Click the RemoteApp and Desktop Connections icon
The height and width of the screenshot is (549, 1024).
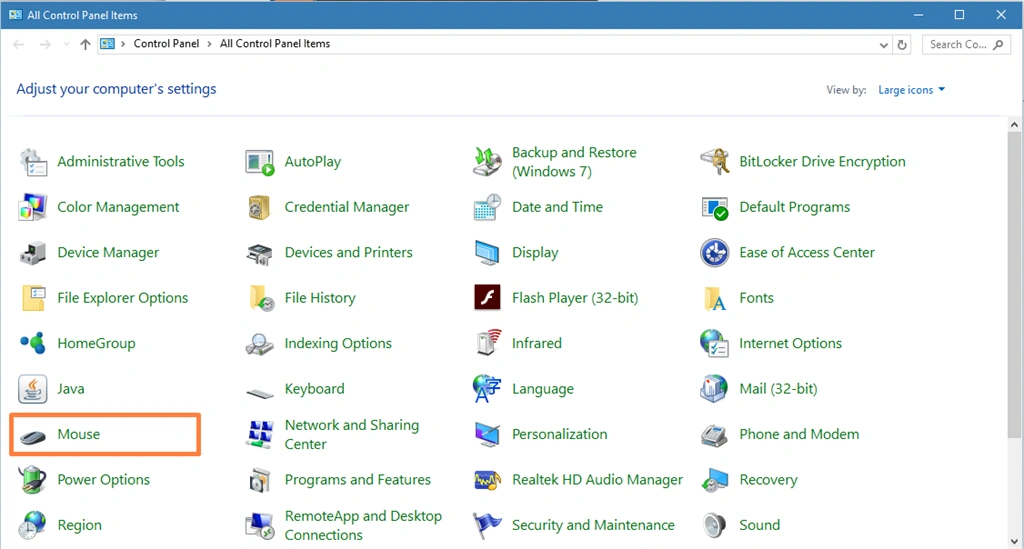tap(260, 525)
